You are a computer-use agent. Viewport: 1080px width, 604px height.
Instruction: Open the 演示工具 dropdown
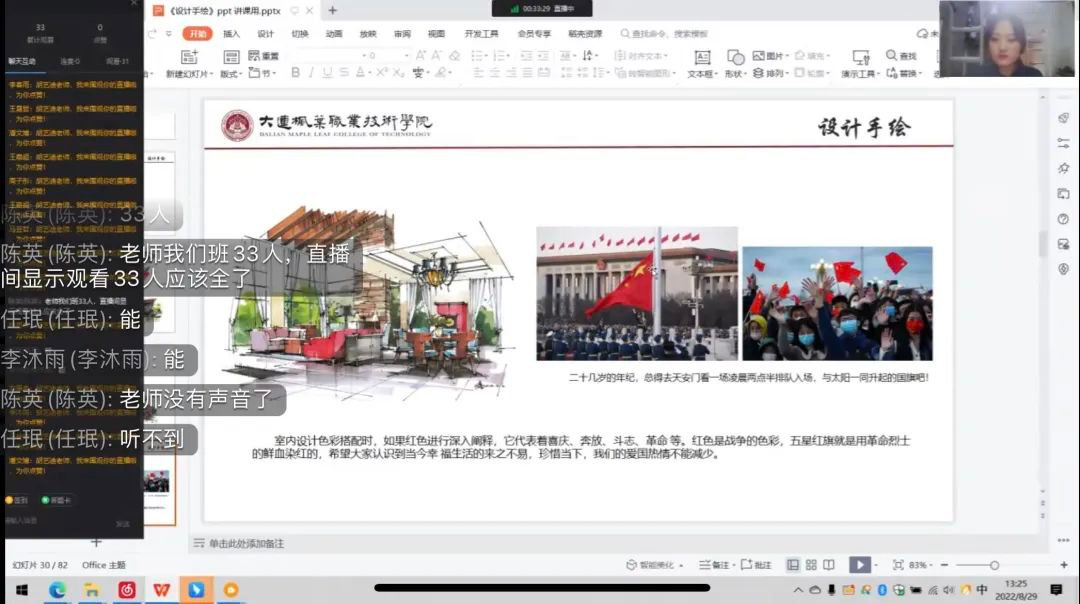[x=859, y=73]
